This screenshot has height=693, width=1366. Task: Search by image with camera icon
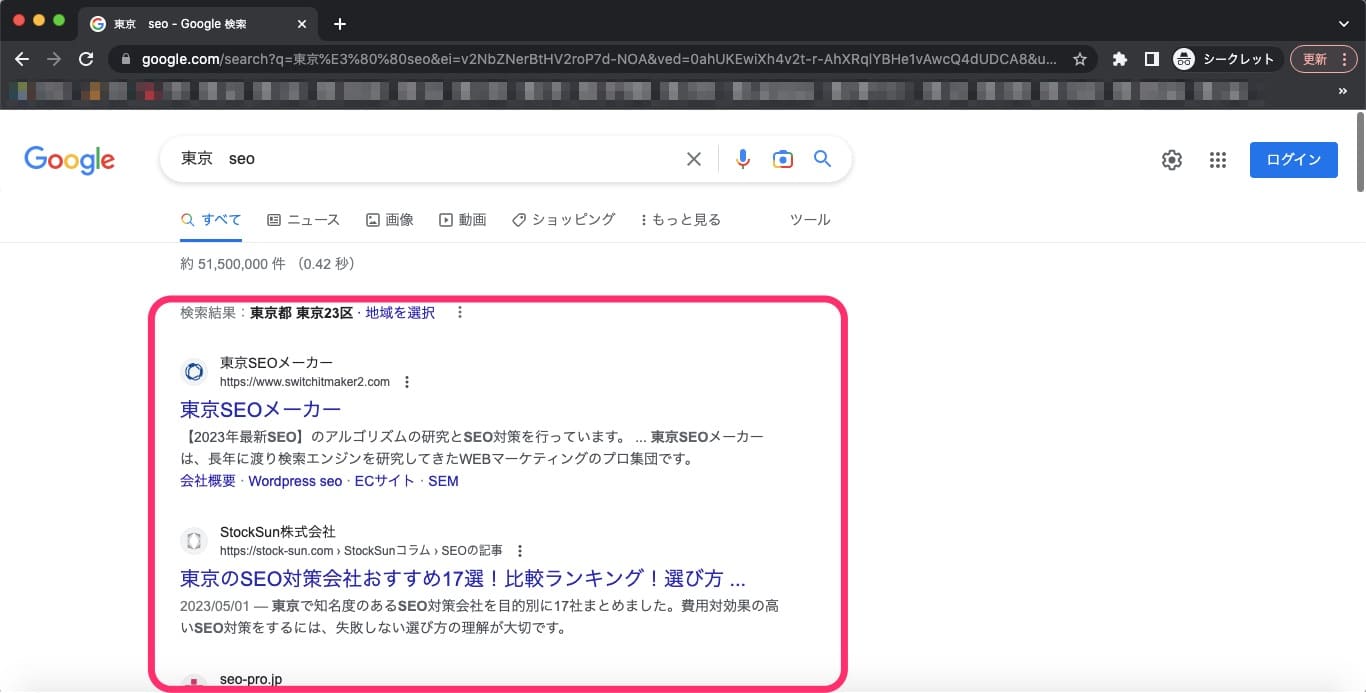pyautogui.click(x=782, y=159)
